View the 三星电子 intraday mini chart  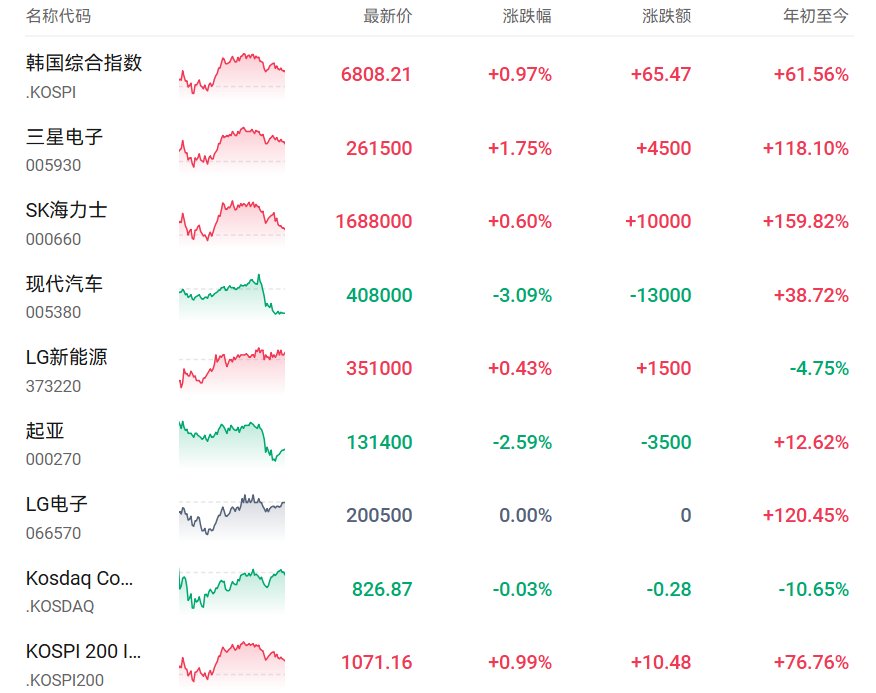click(x=232, y=149)
